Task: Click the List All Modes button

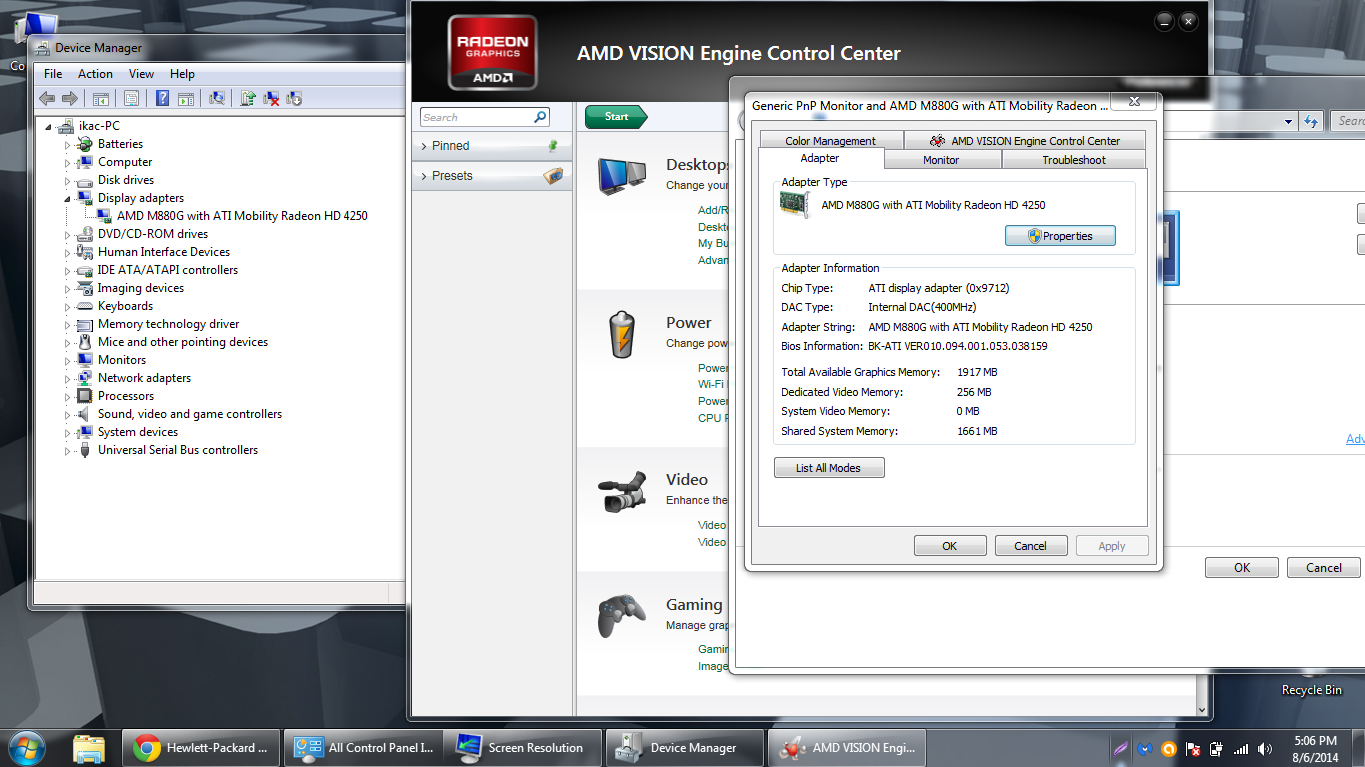Action: (829, 468)
